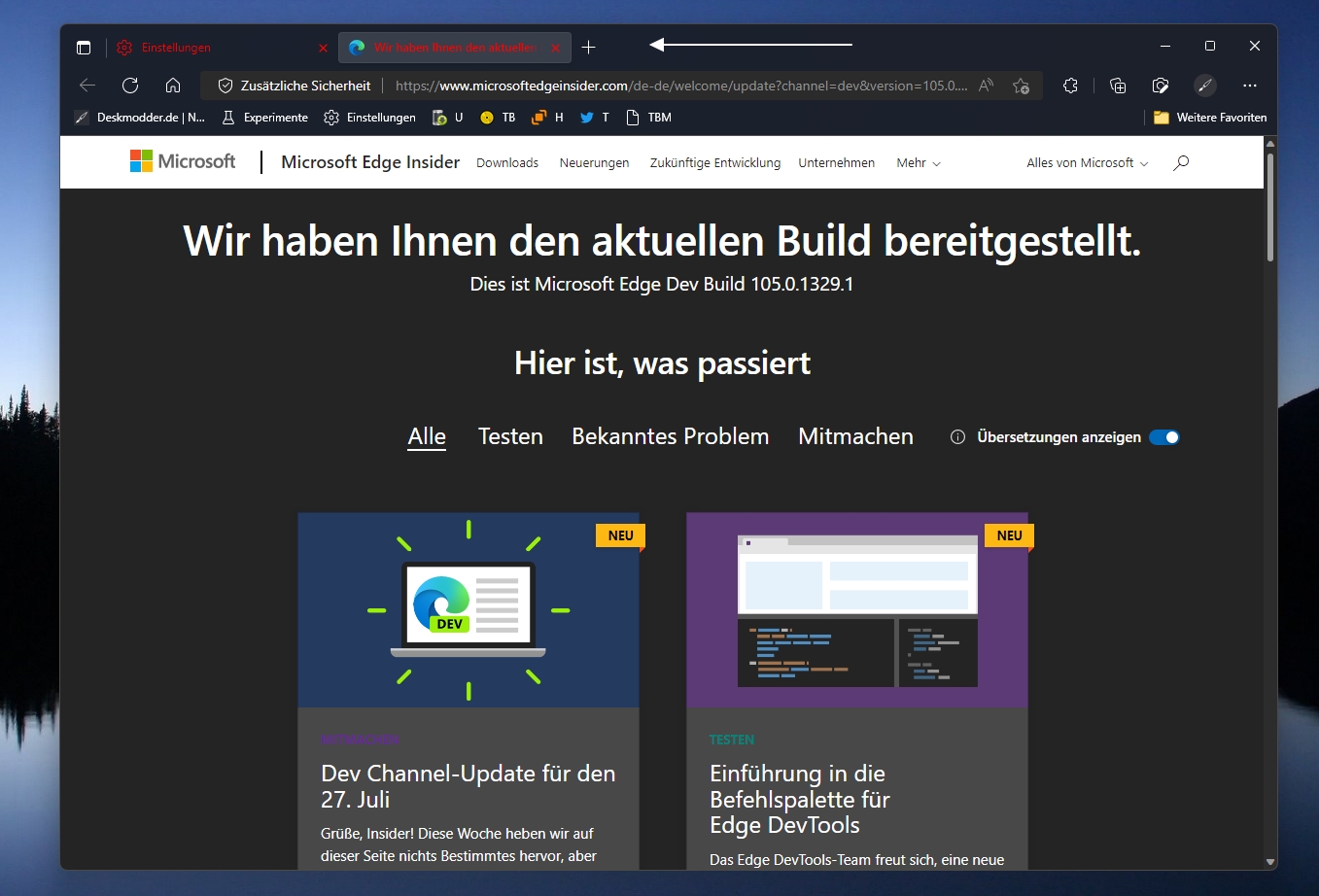The height and width of the screenshot is (896, 1319).
Task: Open Zusätzliche Sicherheit site info
Action: point(295,86)
